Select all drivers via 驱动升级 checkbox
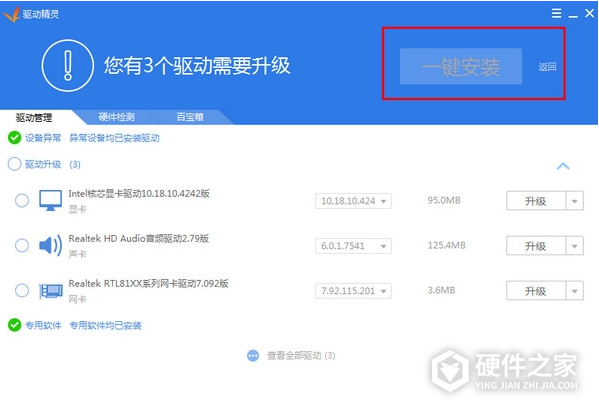The image size is (599, 419). point(15,164)
